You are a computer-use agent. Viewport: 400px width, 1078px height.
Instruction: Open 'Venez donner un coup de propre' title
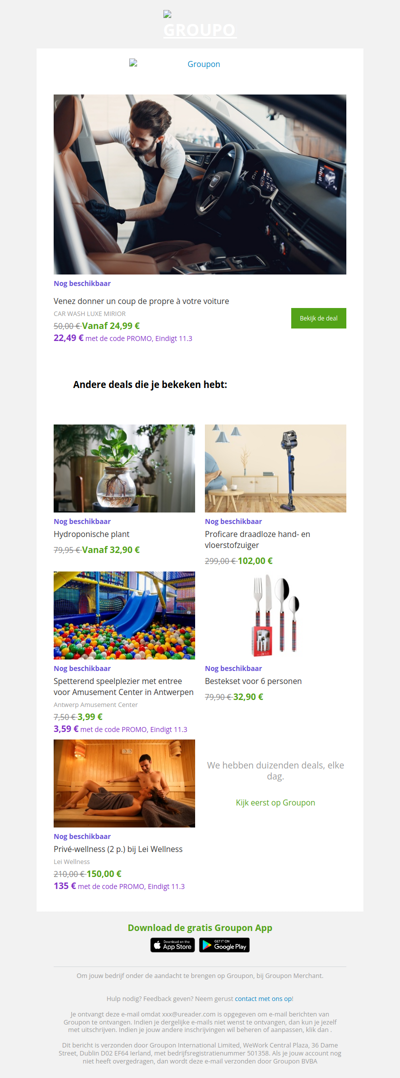[x=142, y=301]
